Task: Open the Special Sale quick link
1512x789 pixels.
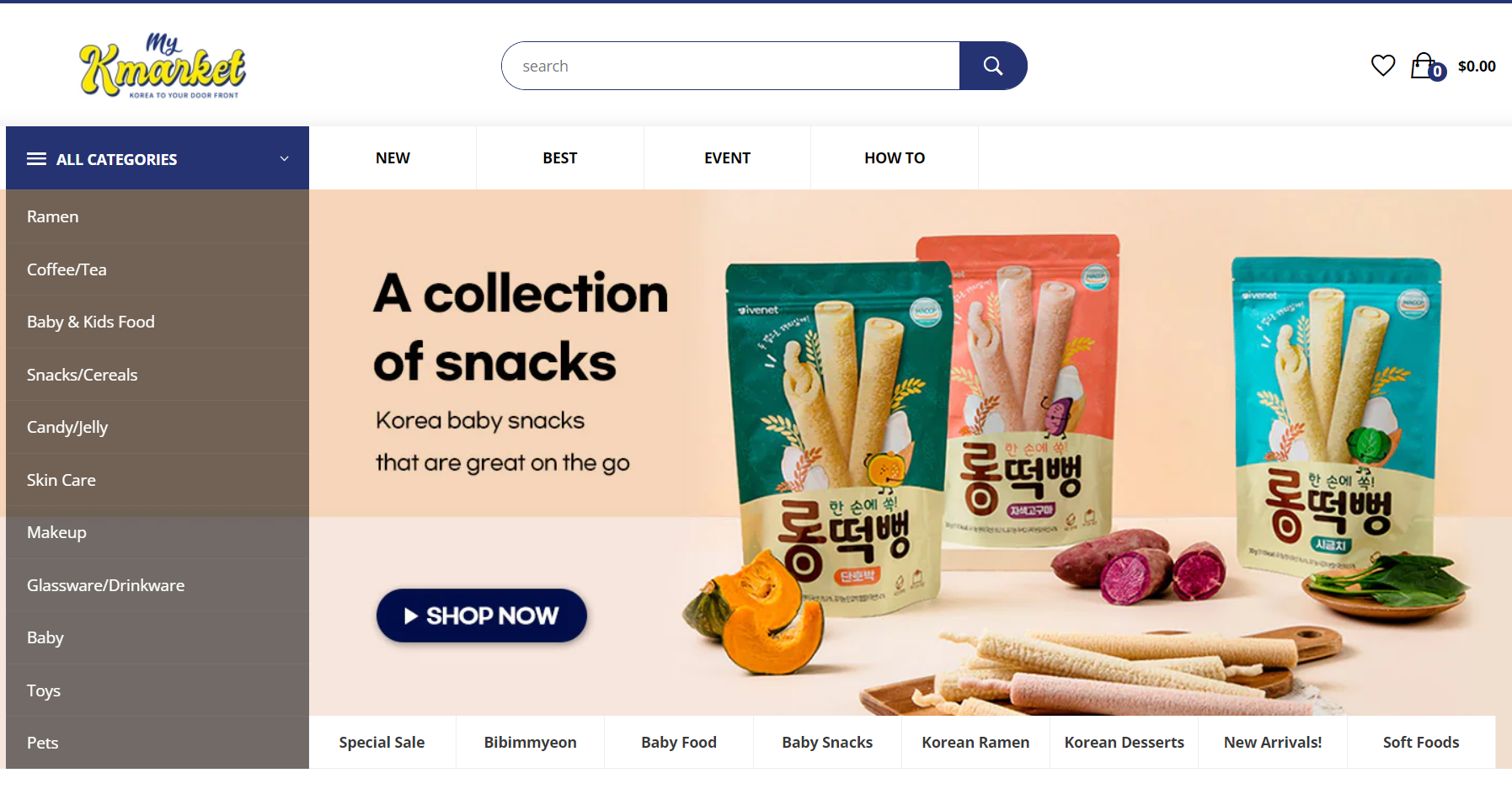Action: [x=382, y=742]
